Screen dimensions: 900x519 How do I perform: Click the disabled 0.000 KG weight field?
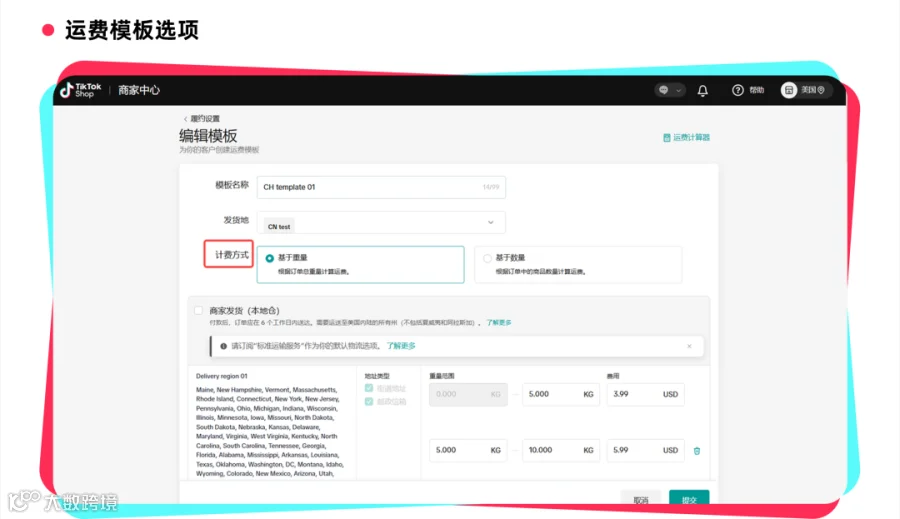468,394
